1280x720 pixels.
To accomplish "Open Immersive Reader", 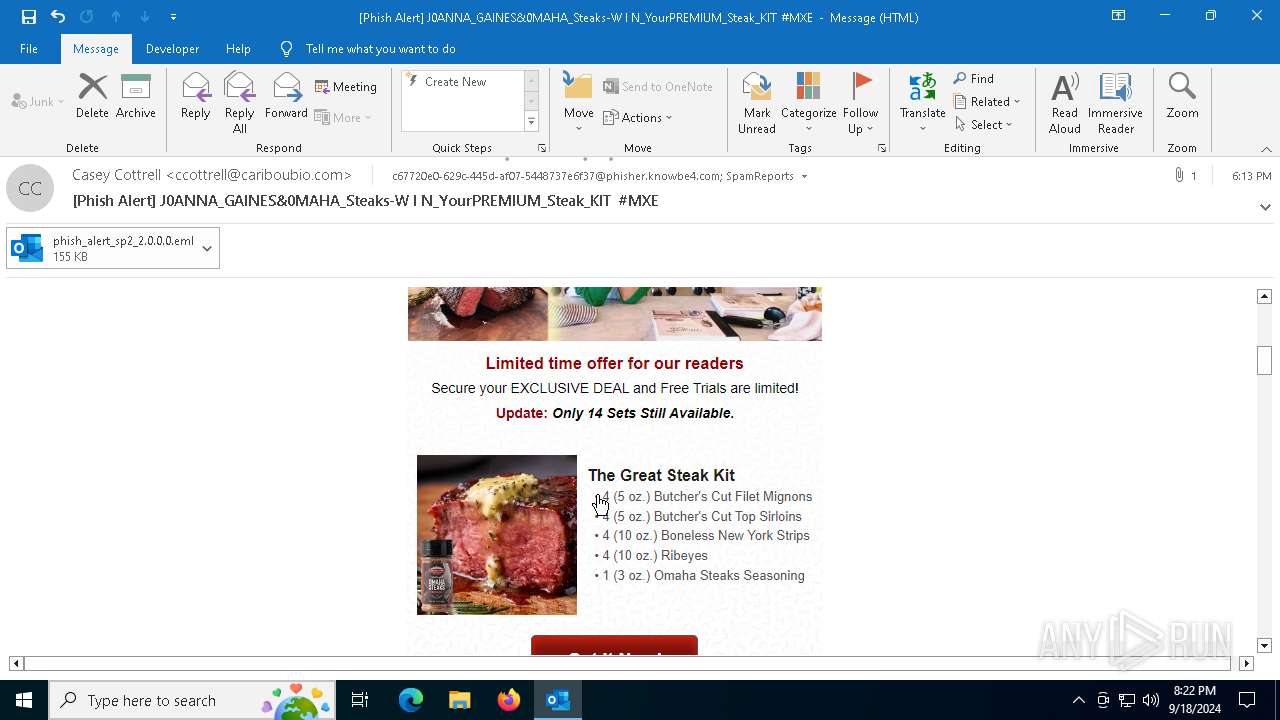I will (x=1115, y=103).
